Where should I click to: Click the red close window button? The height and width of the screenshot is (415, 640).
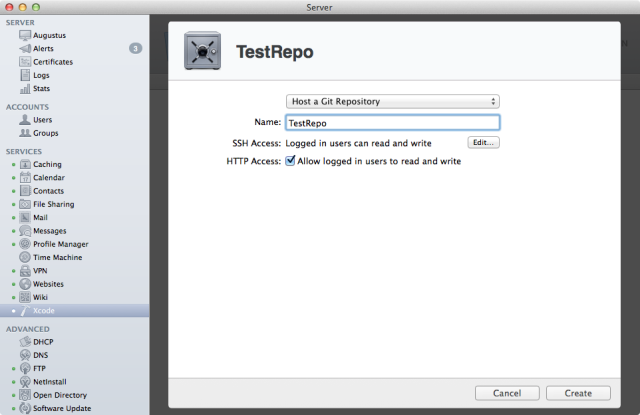click(9, 7)
